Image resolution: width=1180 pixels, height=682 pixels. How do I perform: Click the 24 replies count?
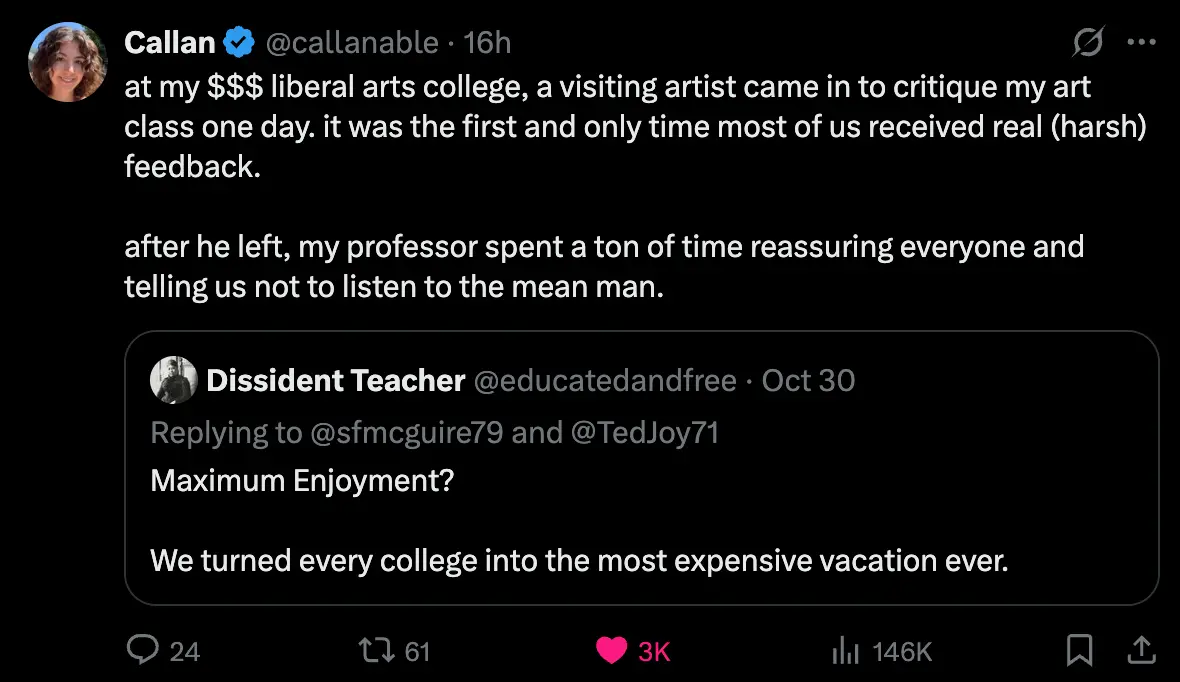pos(184,652)
